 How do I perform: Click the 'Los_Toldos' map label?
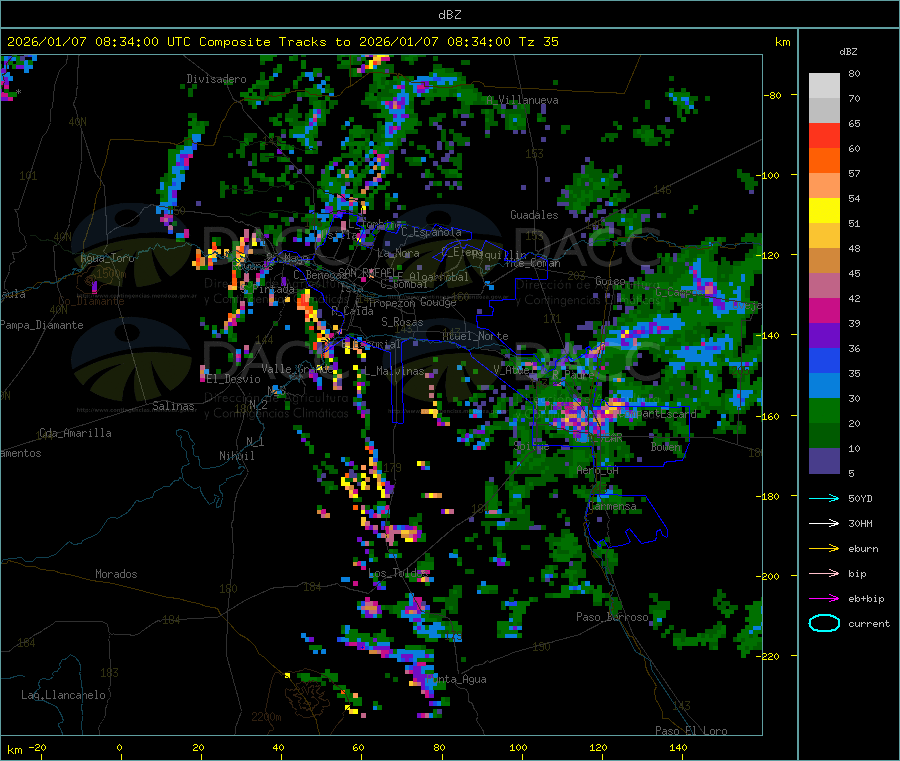pyautogui.click(x=398, y=573)
